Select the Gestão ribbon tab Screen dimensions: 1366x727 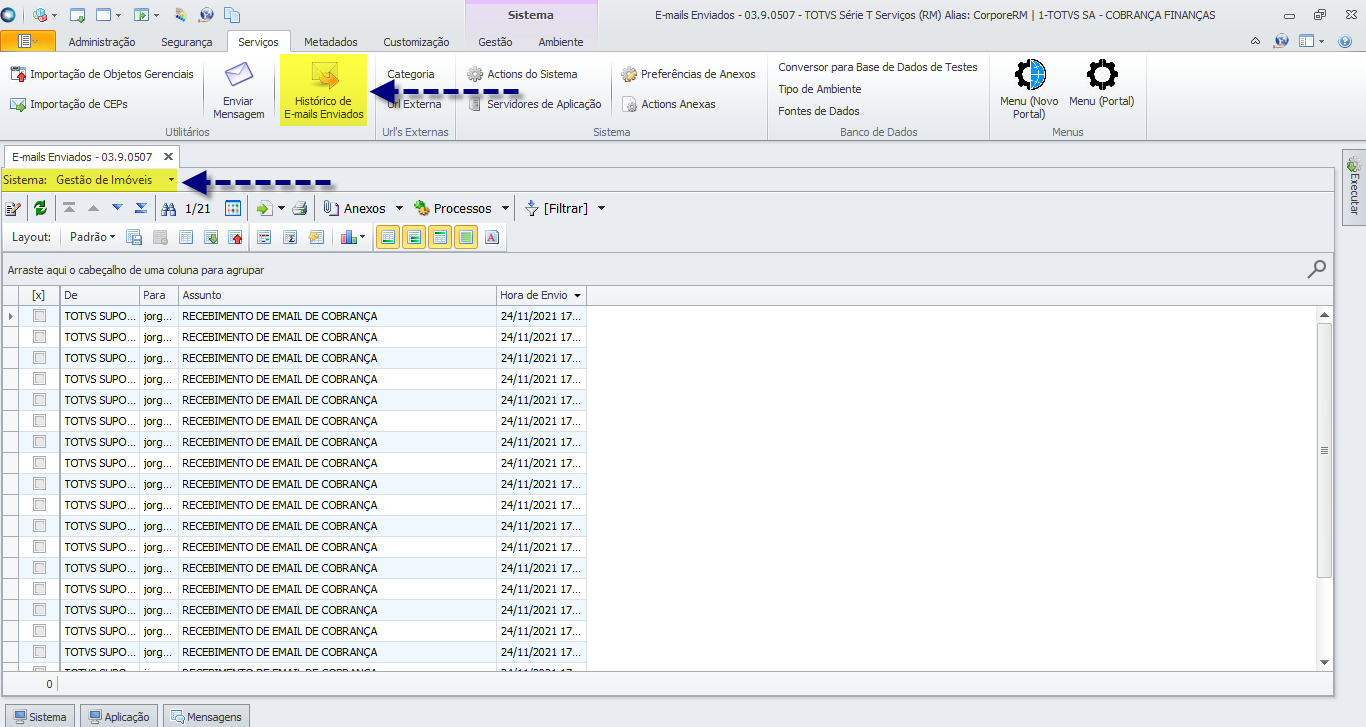(495, 42)
